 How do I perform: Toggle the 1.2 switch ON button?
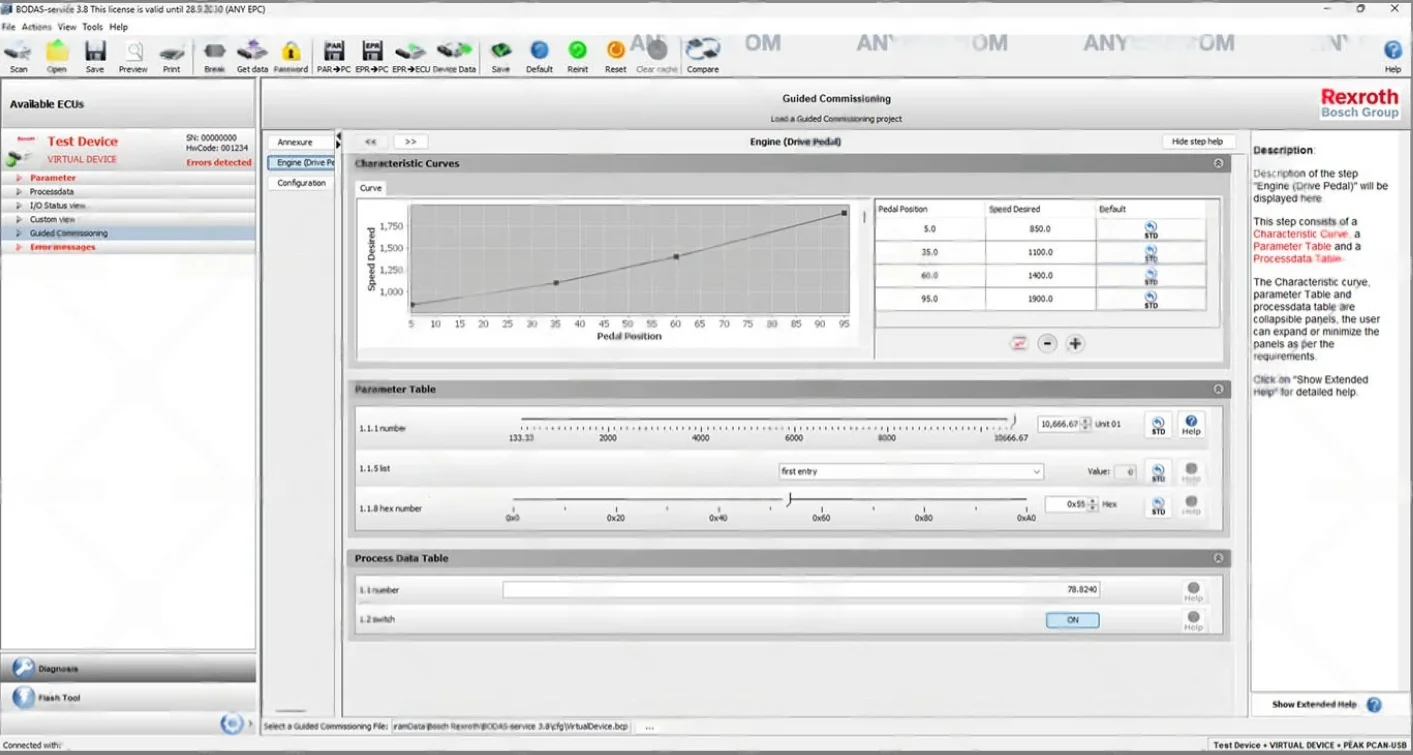1072,620
